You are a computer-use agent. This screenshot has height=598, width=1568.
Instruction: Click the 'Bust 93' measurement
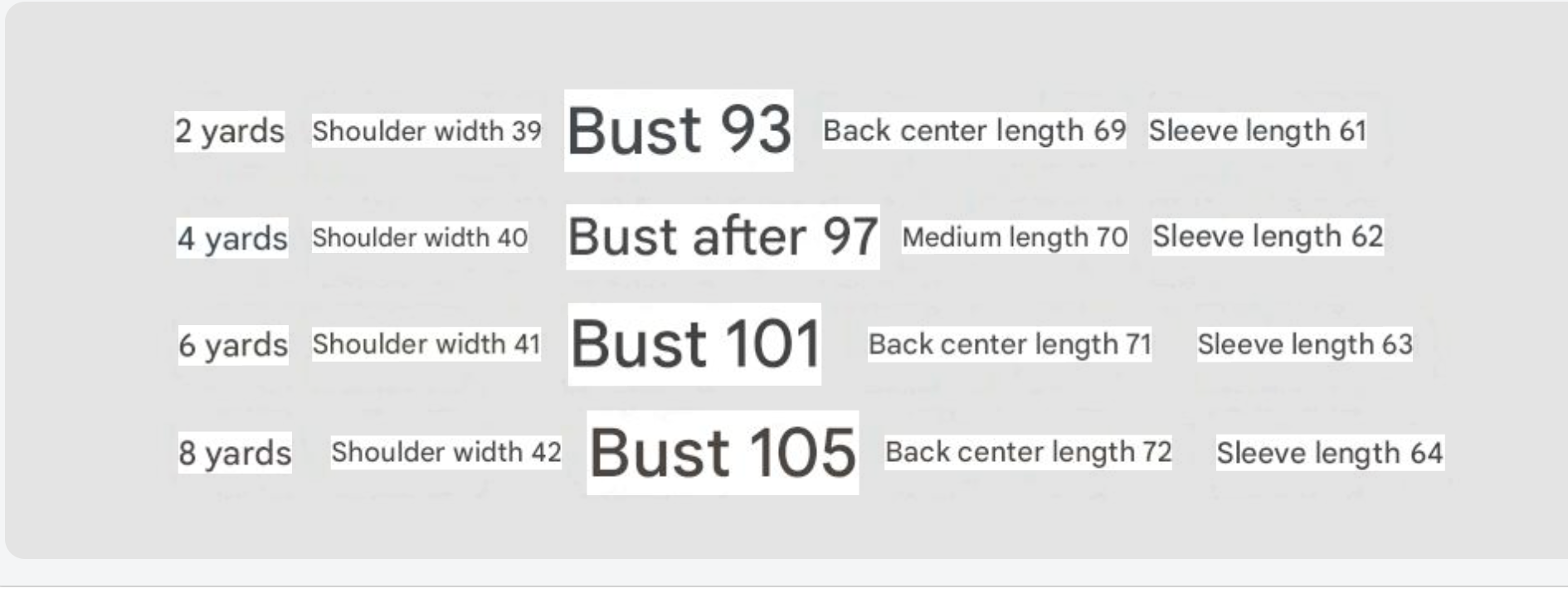pos(679,130)
